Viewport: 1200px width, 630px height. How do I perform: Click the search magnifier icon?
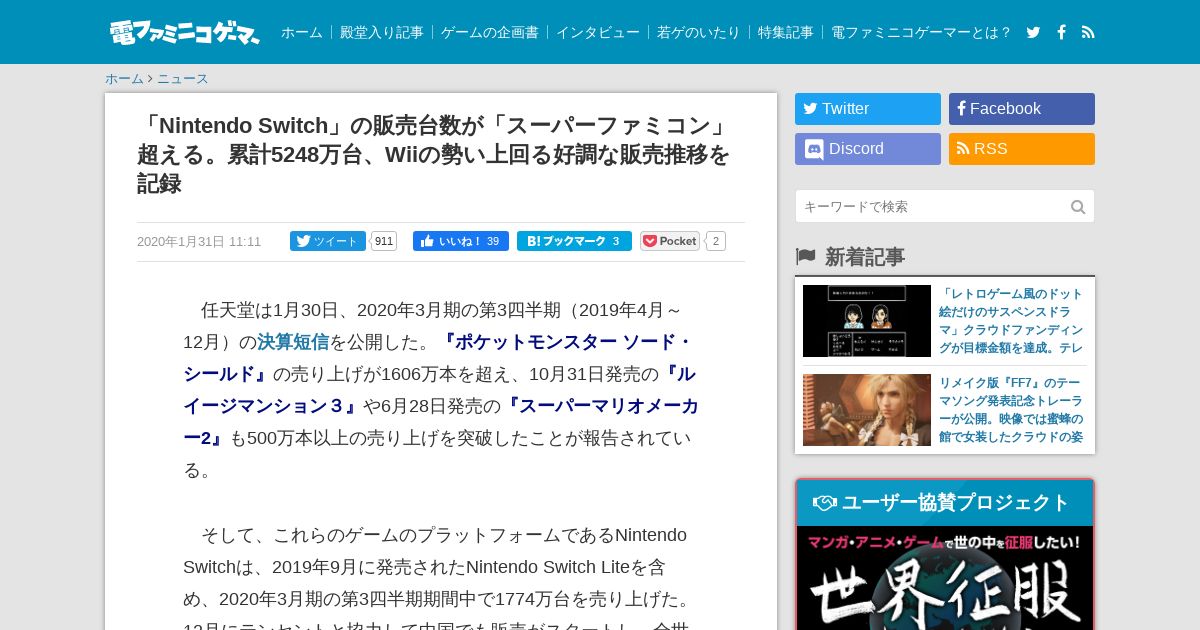pyautogui.click(x=1078, y=207)
